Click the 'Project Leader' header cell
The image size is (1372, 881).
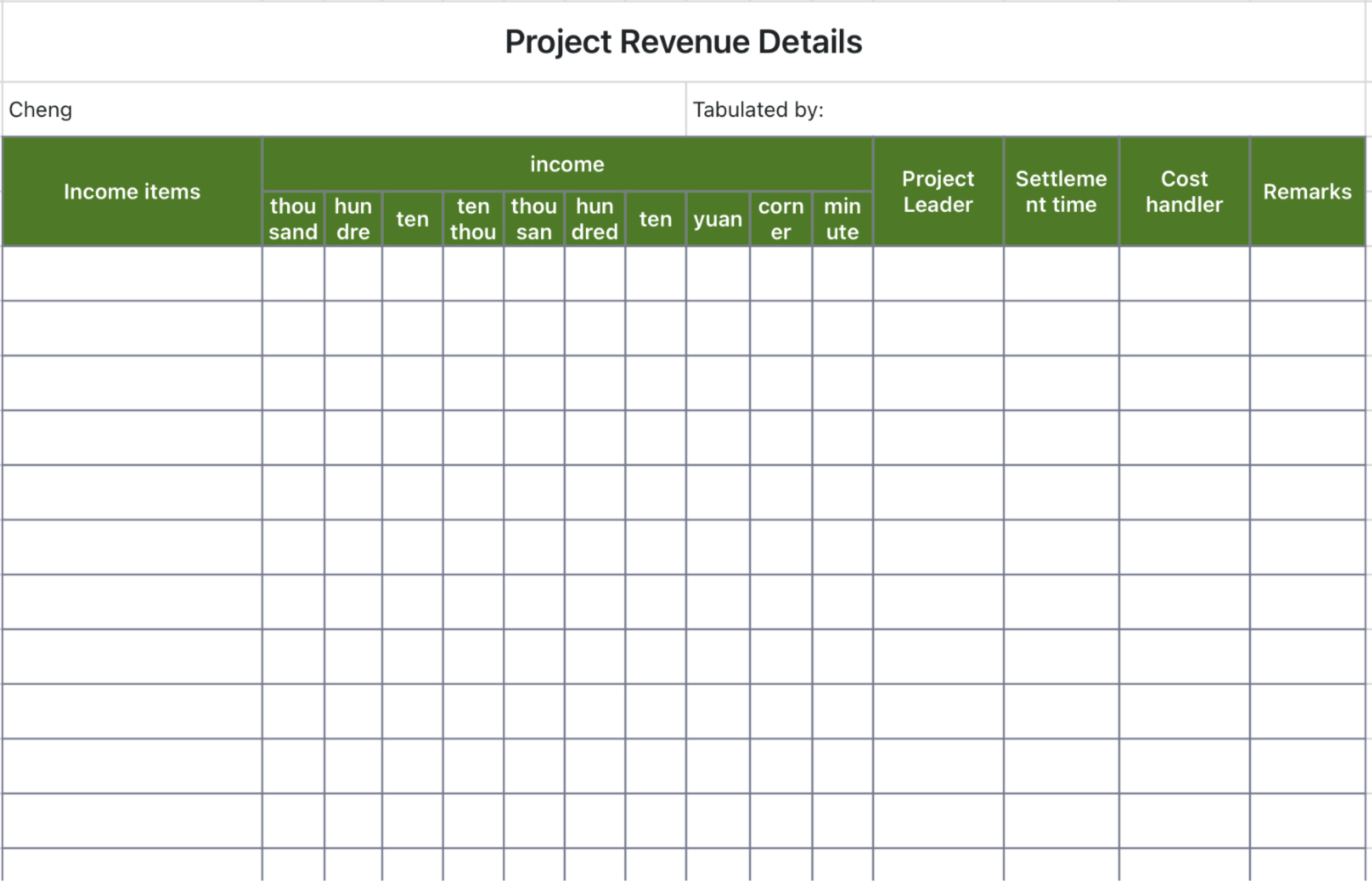[938, 191]
